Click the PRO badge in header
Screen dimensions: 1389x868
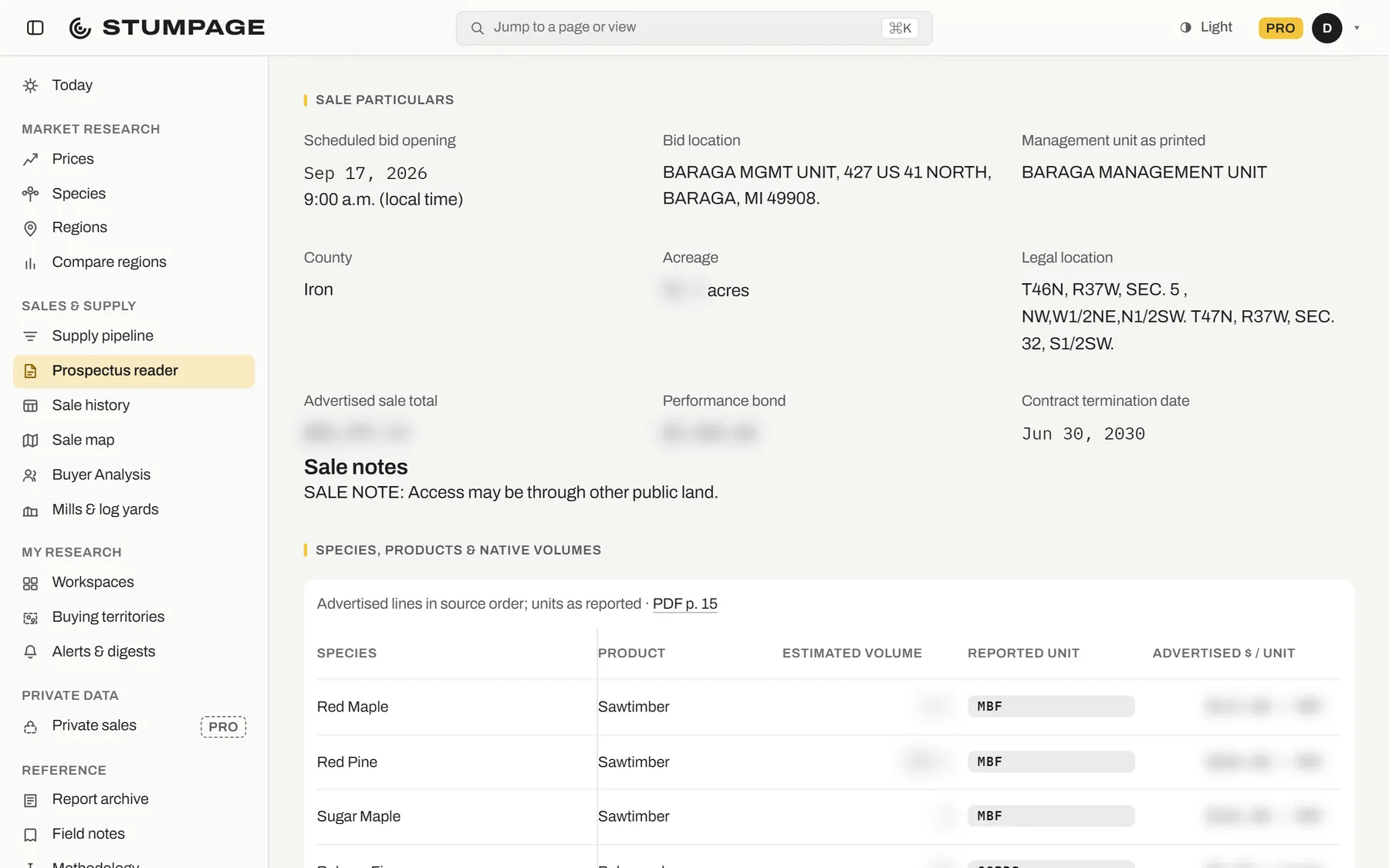point(1280,28)
